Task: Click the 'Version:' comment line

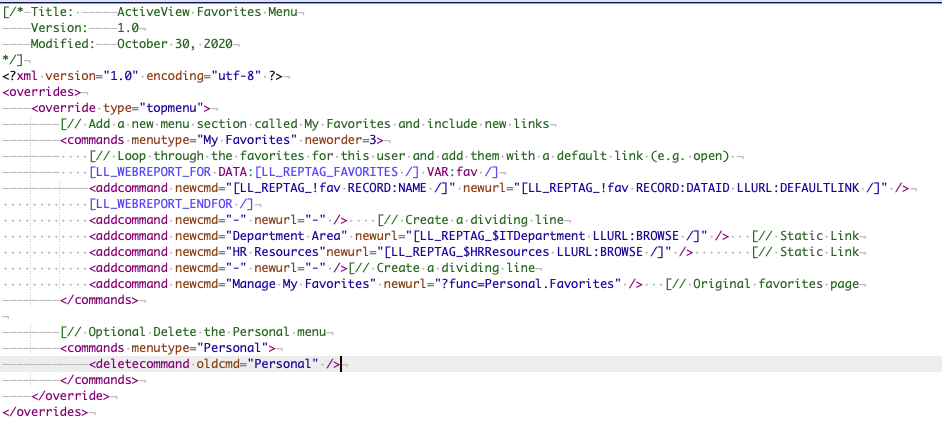Action: pyautogui.click(x=74, y=28)
